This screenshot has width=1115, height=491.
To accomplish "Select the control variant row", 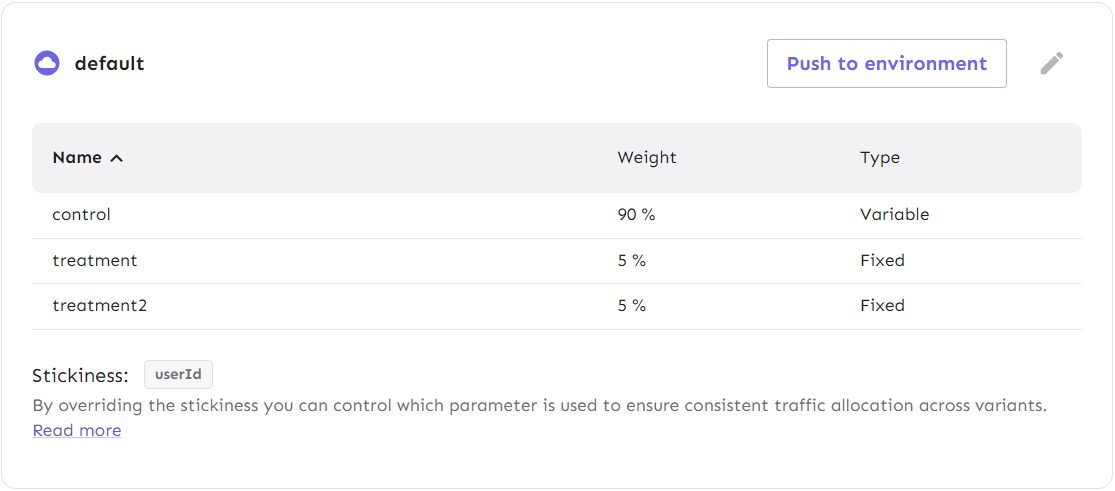I will (557, 215).
